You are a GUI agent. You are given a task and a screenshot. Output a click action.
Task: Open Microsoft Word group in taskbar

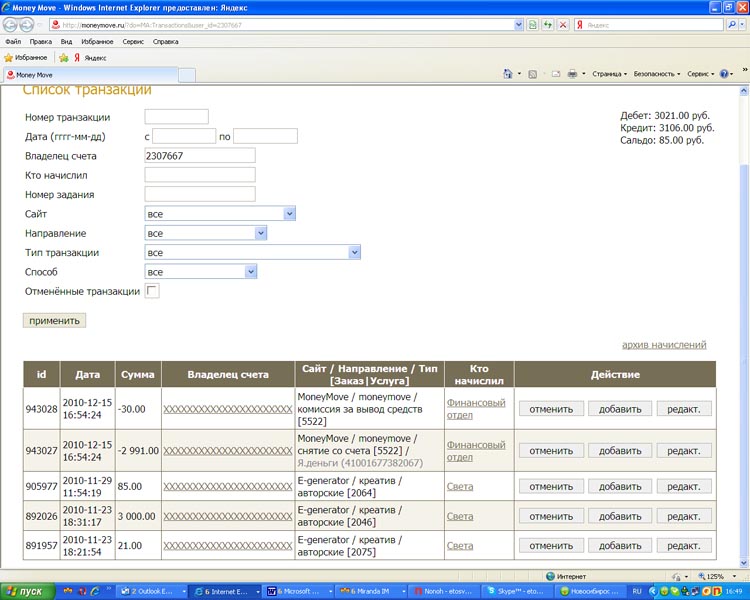click(299, 591)
